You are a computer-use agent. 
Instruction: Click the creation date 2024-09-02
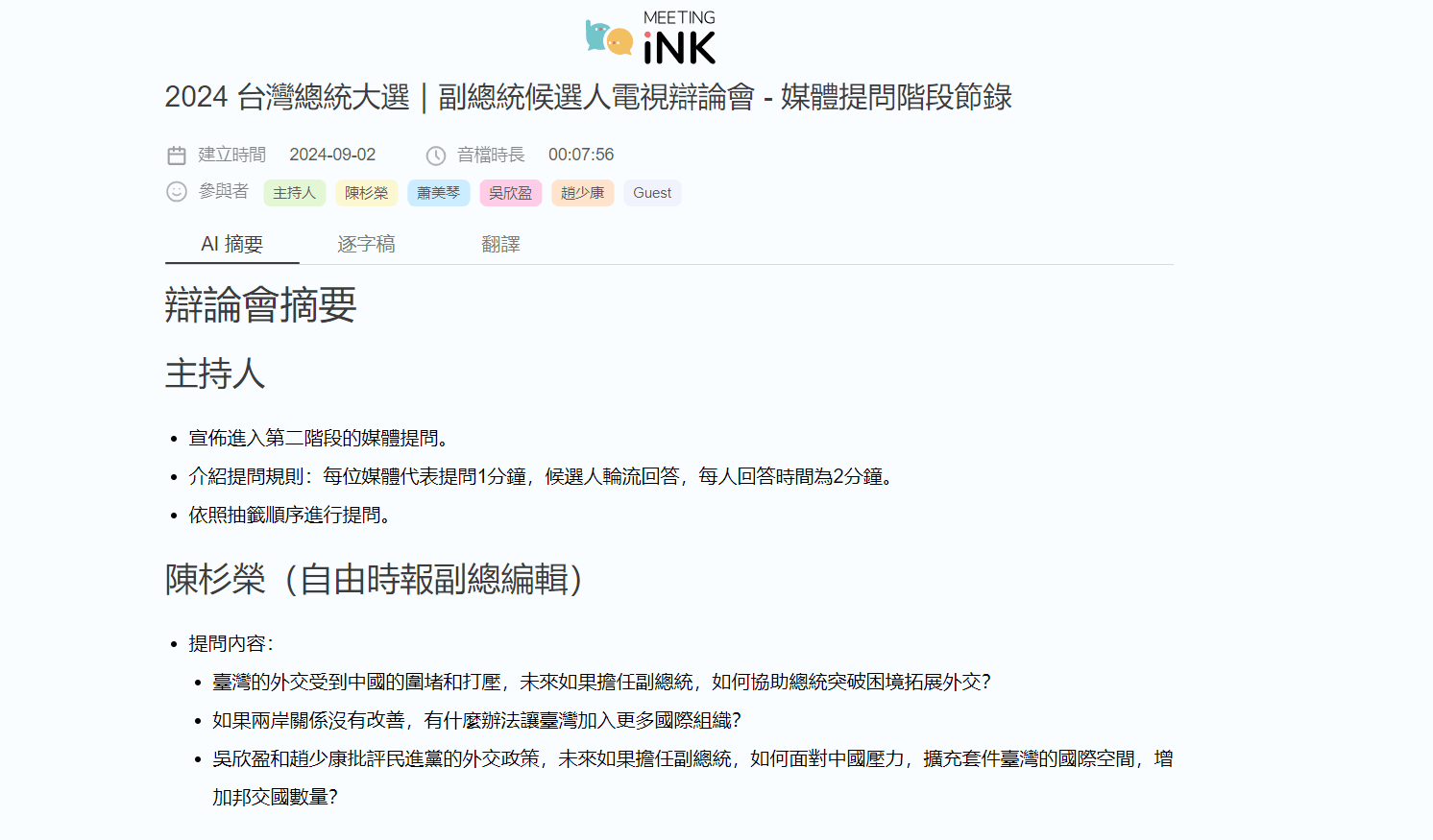pos(332,155)
